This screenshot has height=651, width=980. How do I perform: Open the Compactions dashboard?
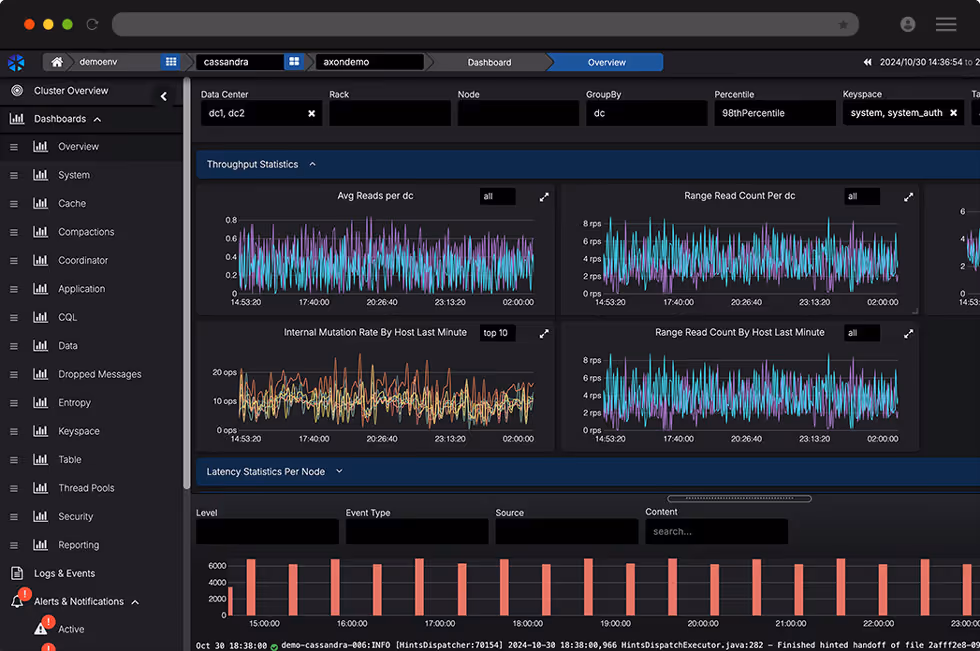point(86,232)
